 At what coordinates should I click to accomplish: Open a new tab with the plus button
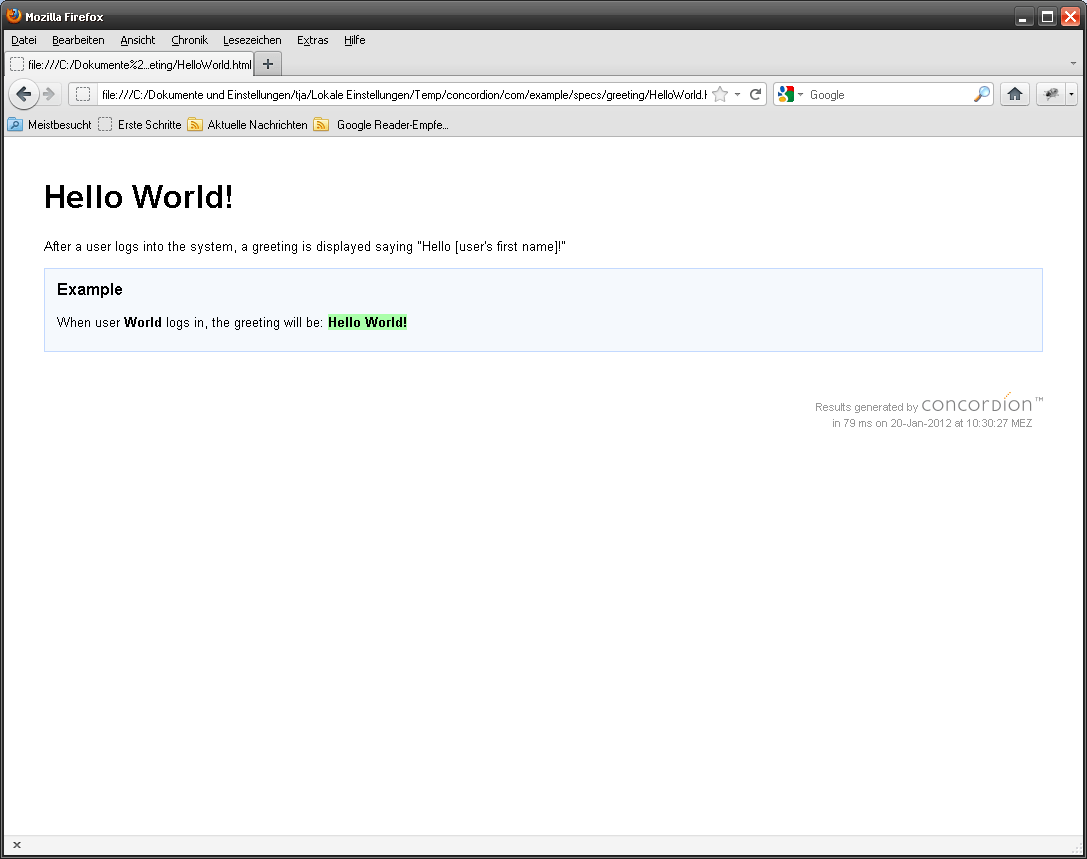pyautogui.click(x=267, y=64)
